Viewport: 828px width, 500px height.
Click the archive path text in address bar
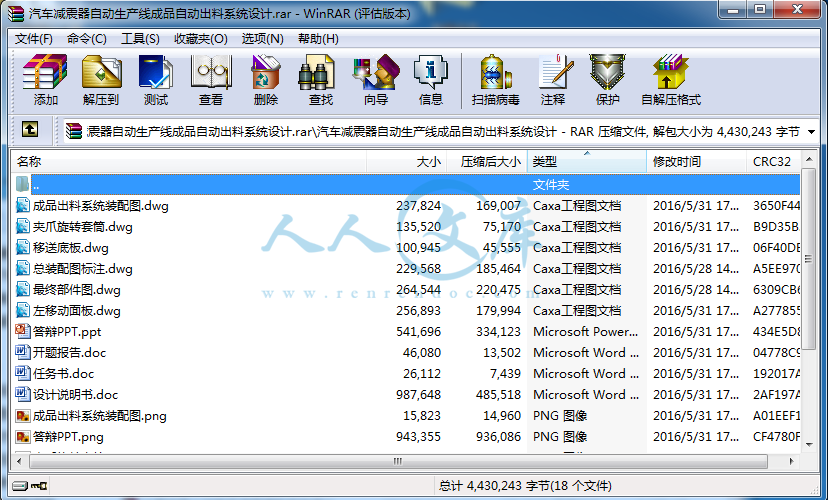point(443,131)
